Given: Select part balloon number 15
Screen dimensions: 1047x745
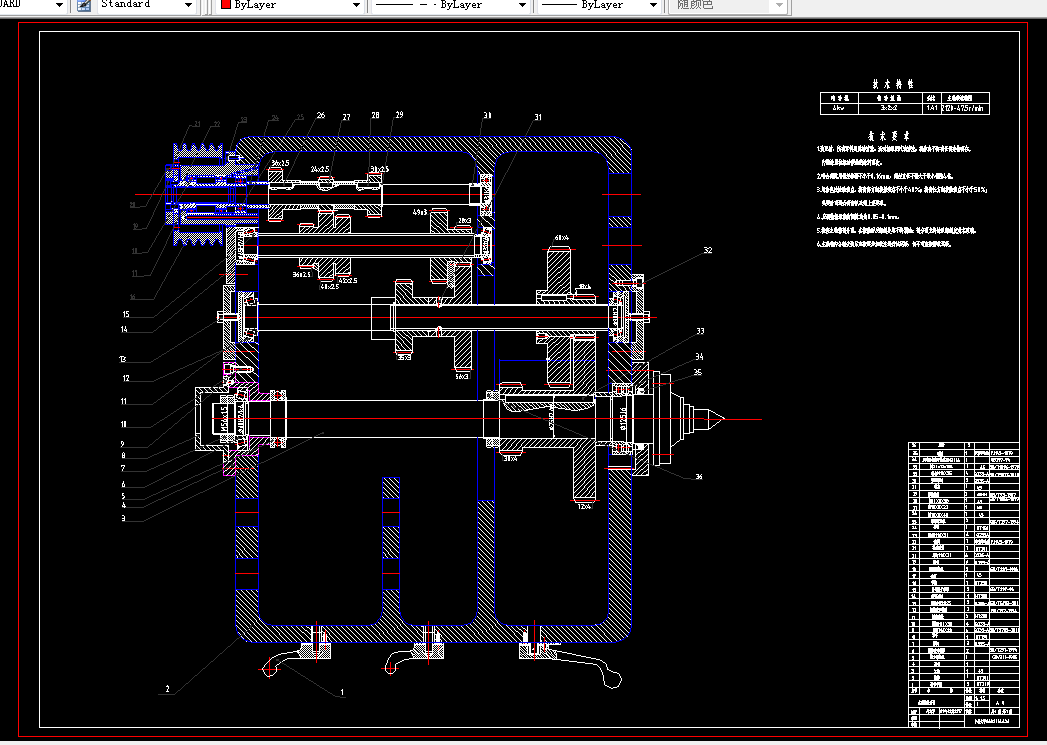Looking at the screenshot, I should pos(126,314).
